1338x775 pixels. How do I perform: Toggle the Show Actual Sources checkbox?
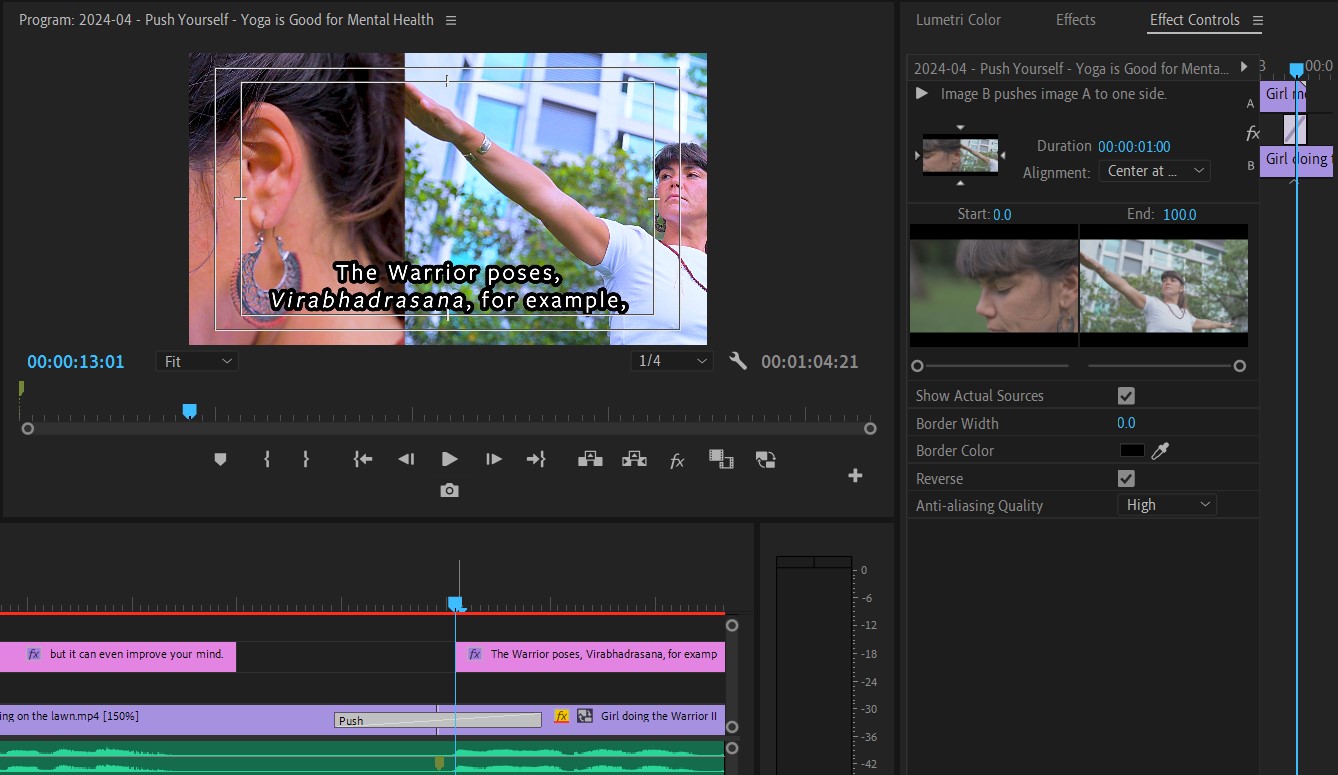click(x=1126, y=396)
